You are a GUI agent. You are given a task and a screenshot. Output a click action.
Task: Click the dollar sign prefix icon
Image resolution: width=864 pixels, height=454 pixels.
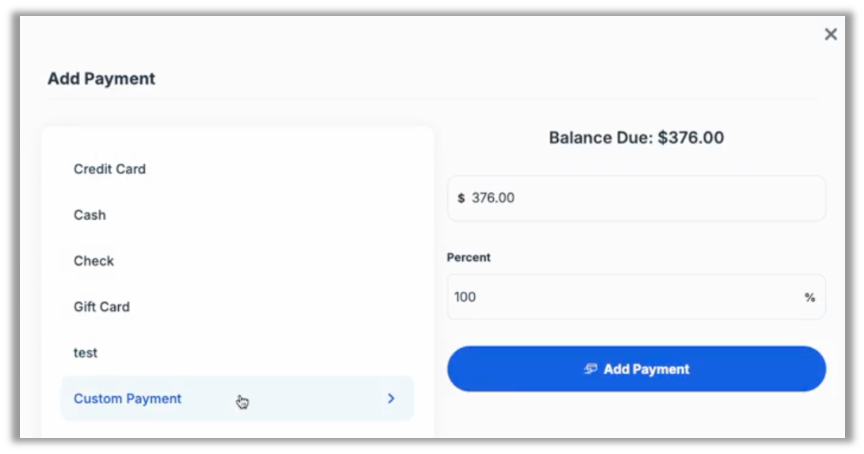pyautogui.click(x=461, y=198)
